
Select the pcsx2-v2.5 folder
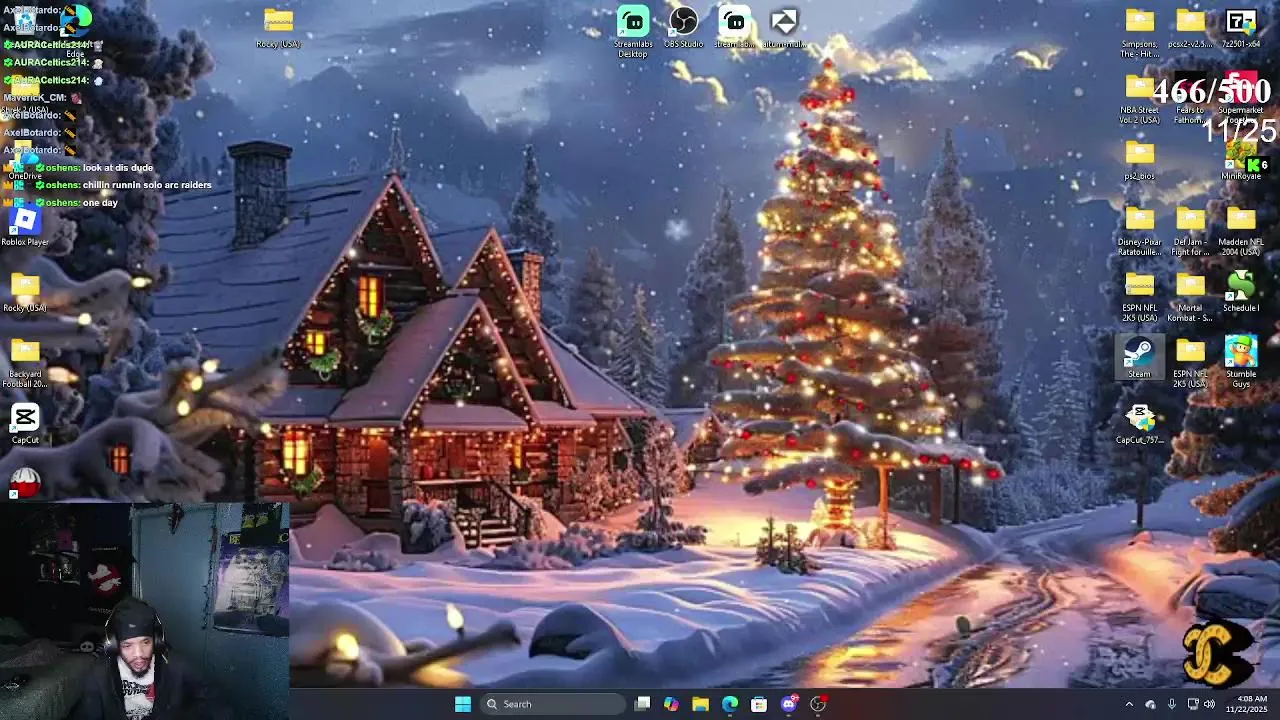pyautogui.click(x=1190, y=28)
